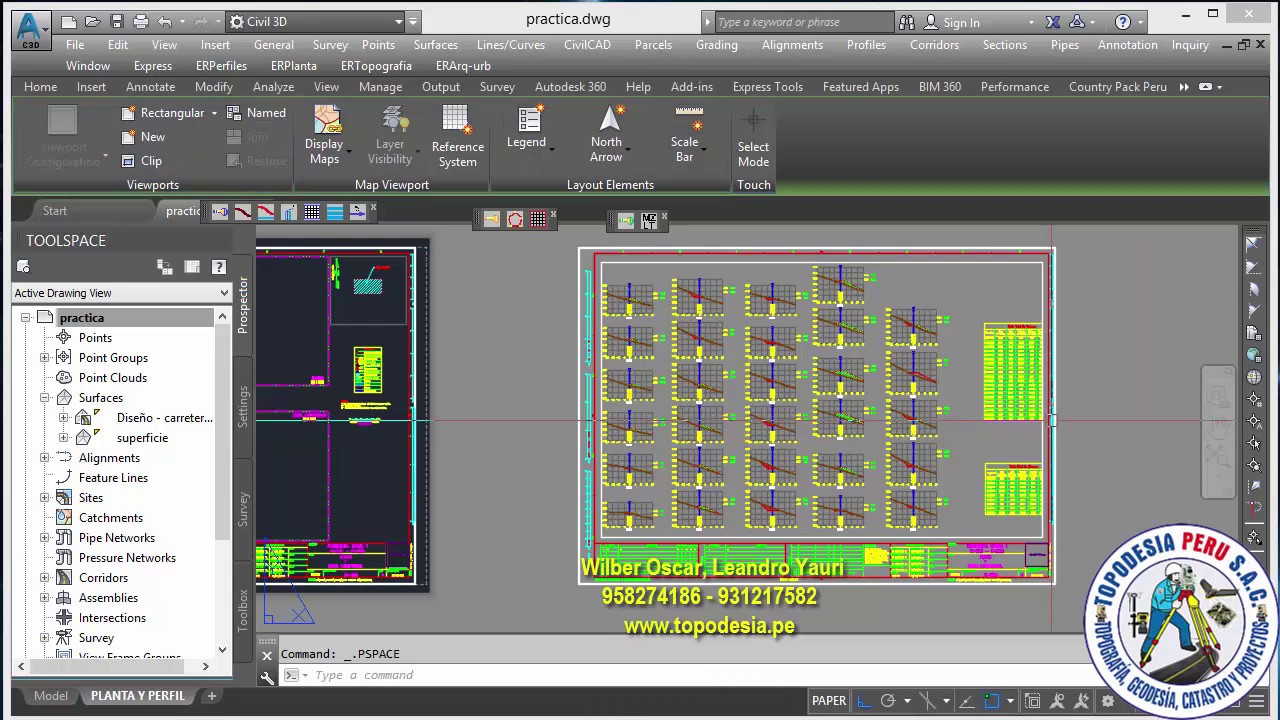Open the Named viewports tool
Screen dimensions: 1280x720
point(256,113)
